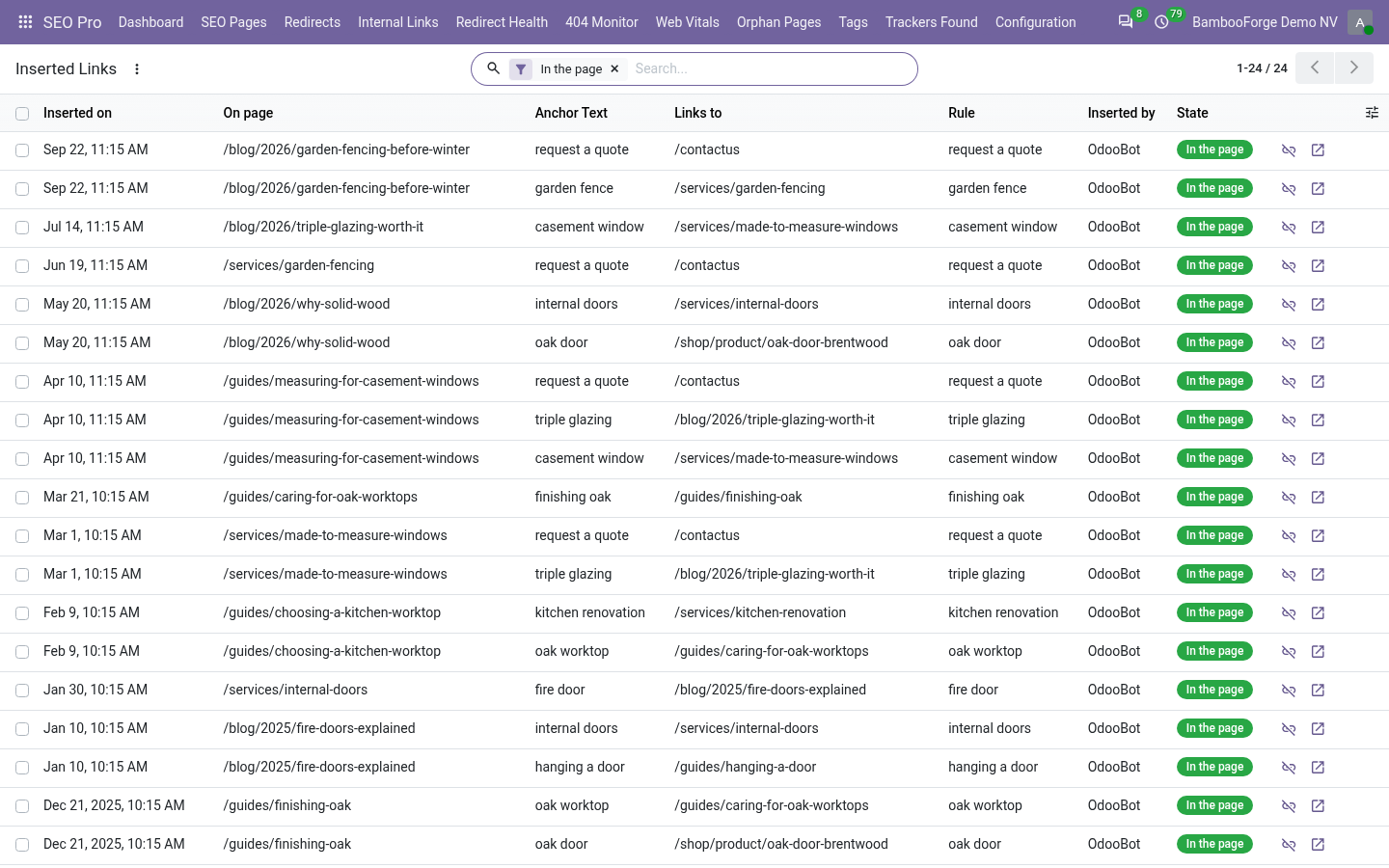Click the user avatar icon
This screenshot has height=868, width=1389.
(x=1360, y=22)
